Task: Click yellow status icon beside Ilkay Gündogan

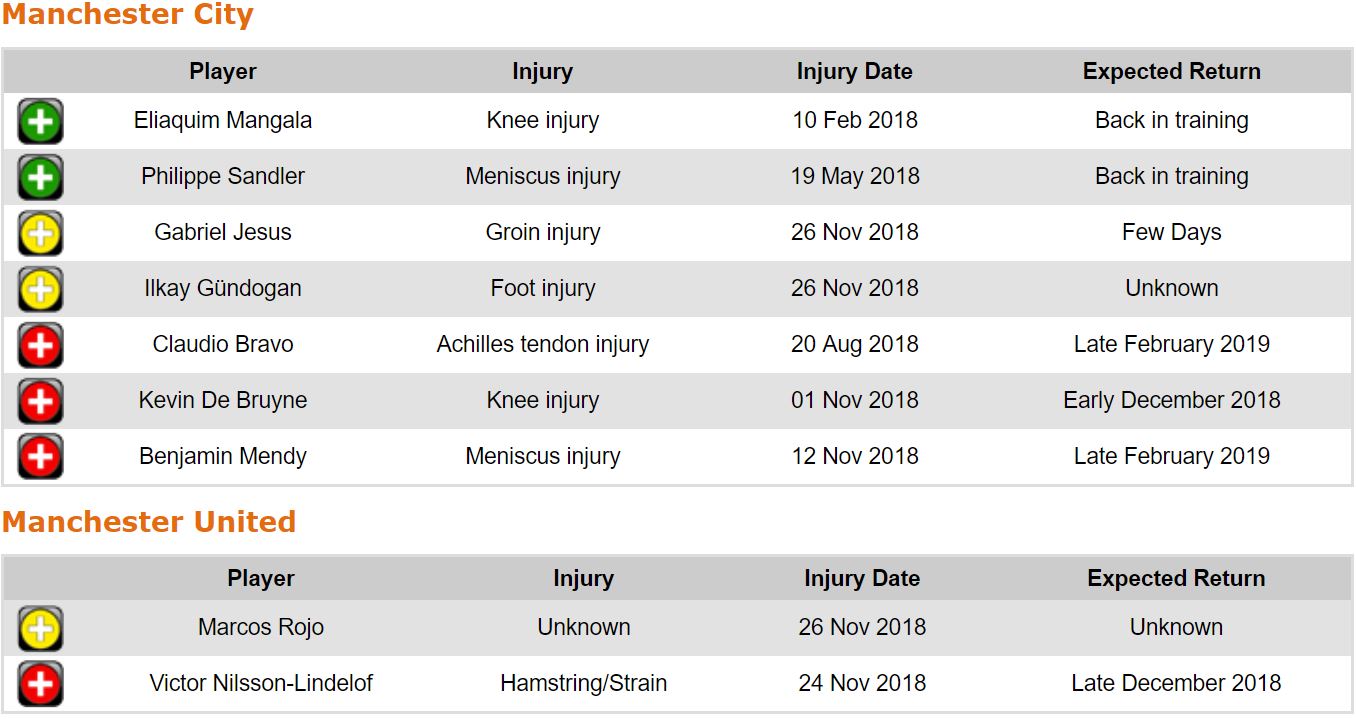Action: pyautogui.click(x=40, y=290)
